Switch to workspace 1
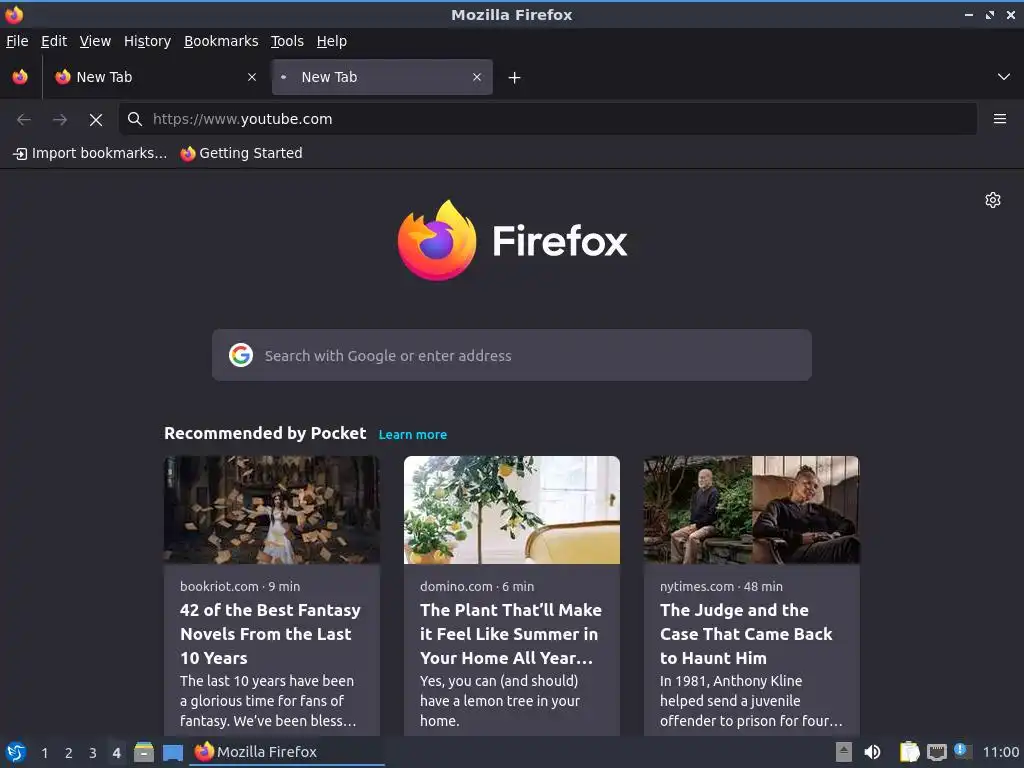The width and height of the screenshot is (1024, 768). pos(44,753)
